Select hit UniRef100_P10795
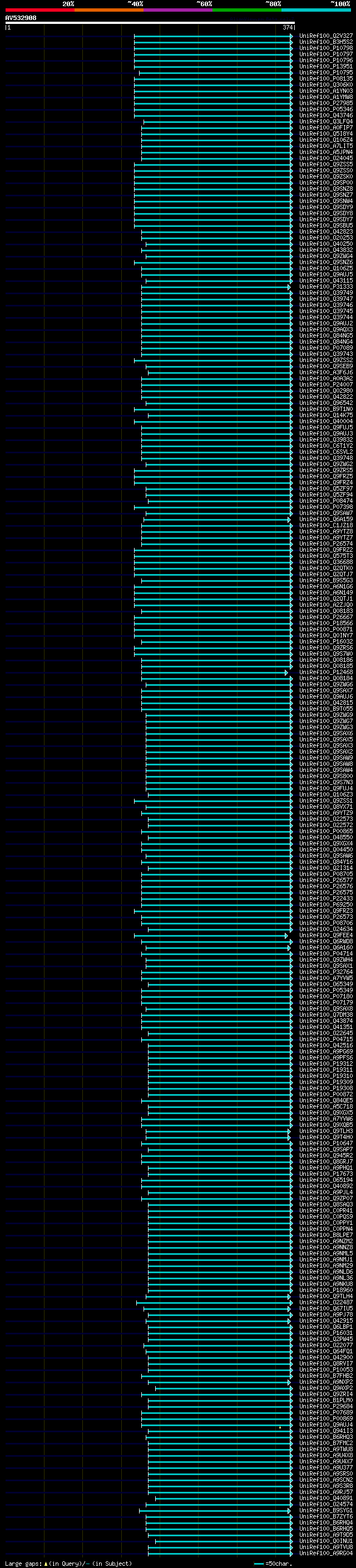Image resolution: width=356 pixels, height=1568 pixels. point(325,72)
